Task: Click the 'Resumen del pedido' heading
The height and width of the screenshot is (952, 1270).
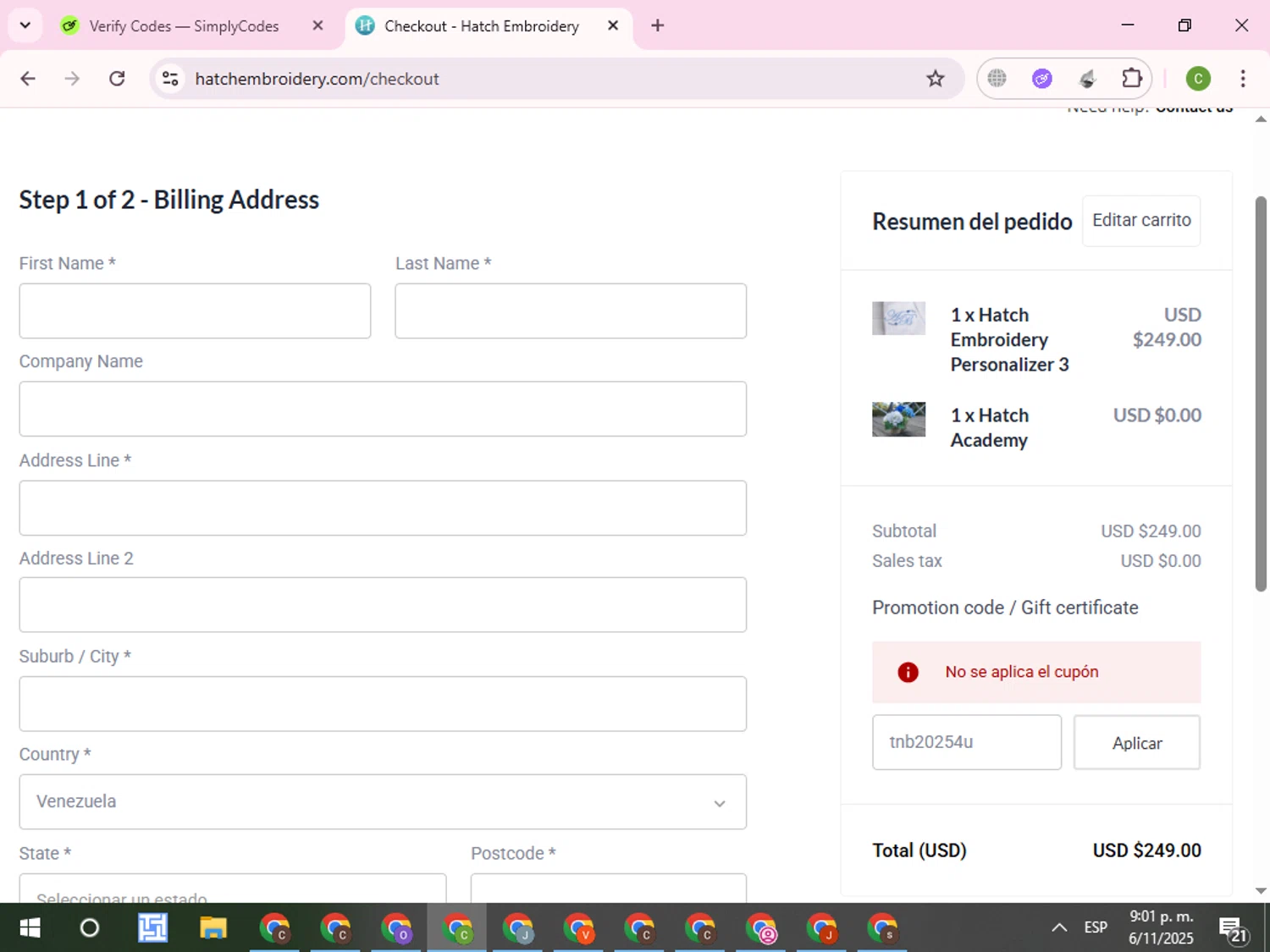Action: (x=972, y=222)
